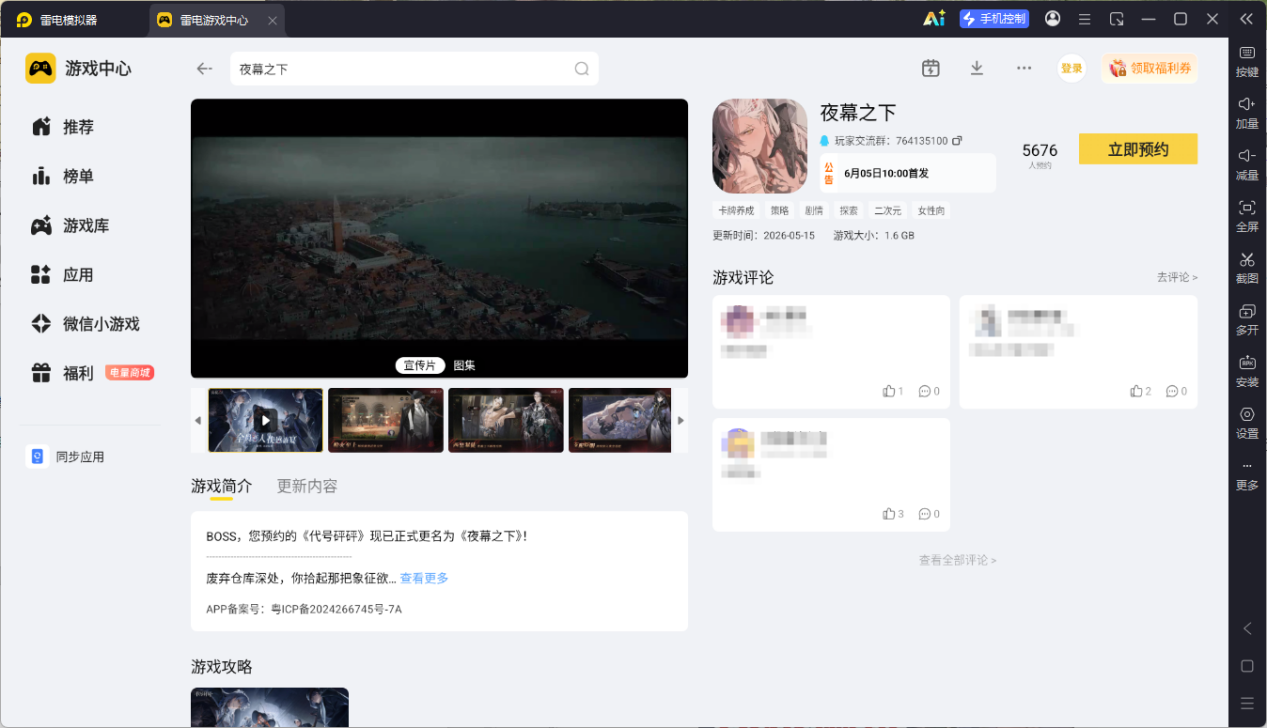The image size is (1267, 728).
Task: Go back with the left arrow
Action: tap(204, 69)
